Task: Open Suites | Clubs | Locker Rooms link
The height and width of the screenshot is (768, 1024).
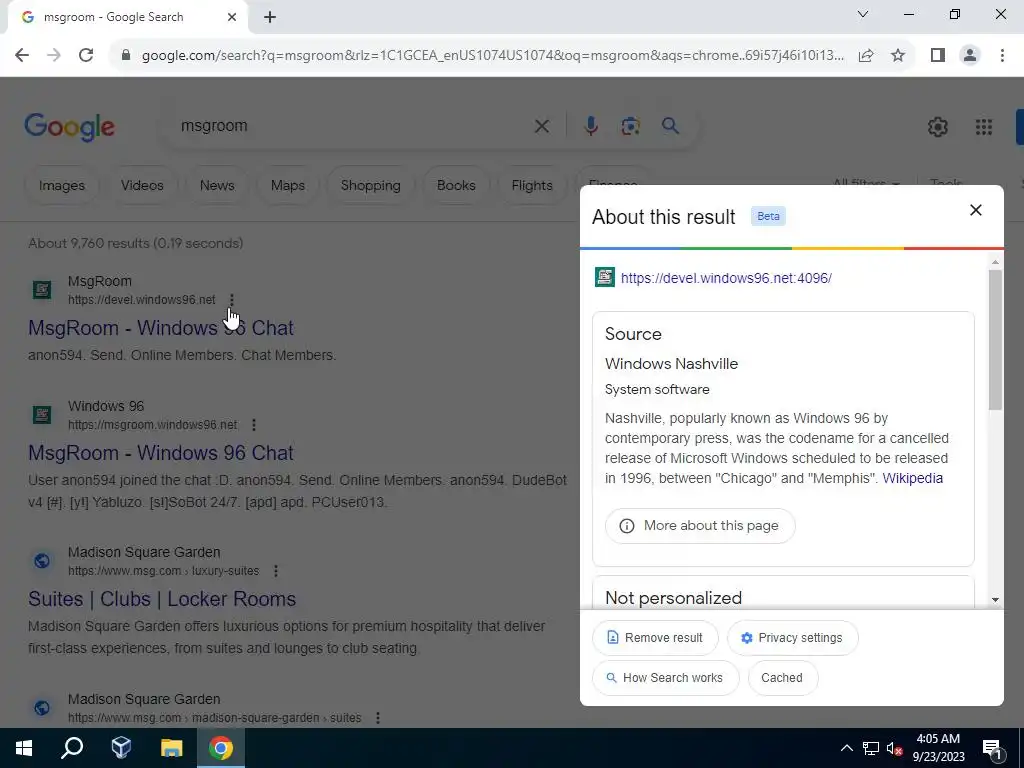Action: click(162, 600)
